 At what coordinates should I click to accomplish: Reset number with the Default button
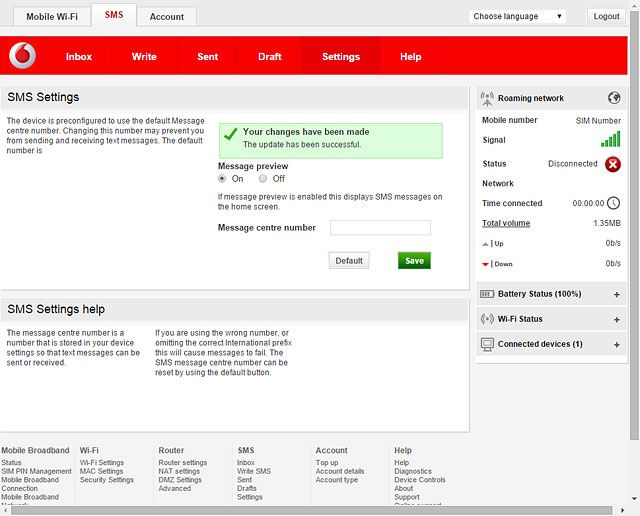pos(348,260)
